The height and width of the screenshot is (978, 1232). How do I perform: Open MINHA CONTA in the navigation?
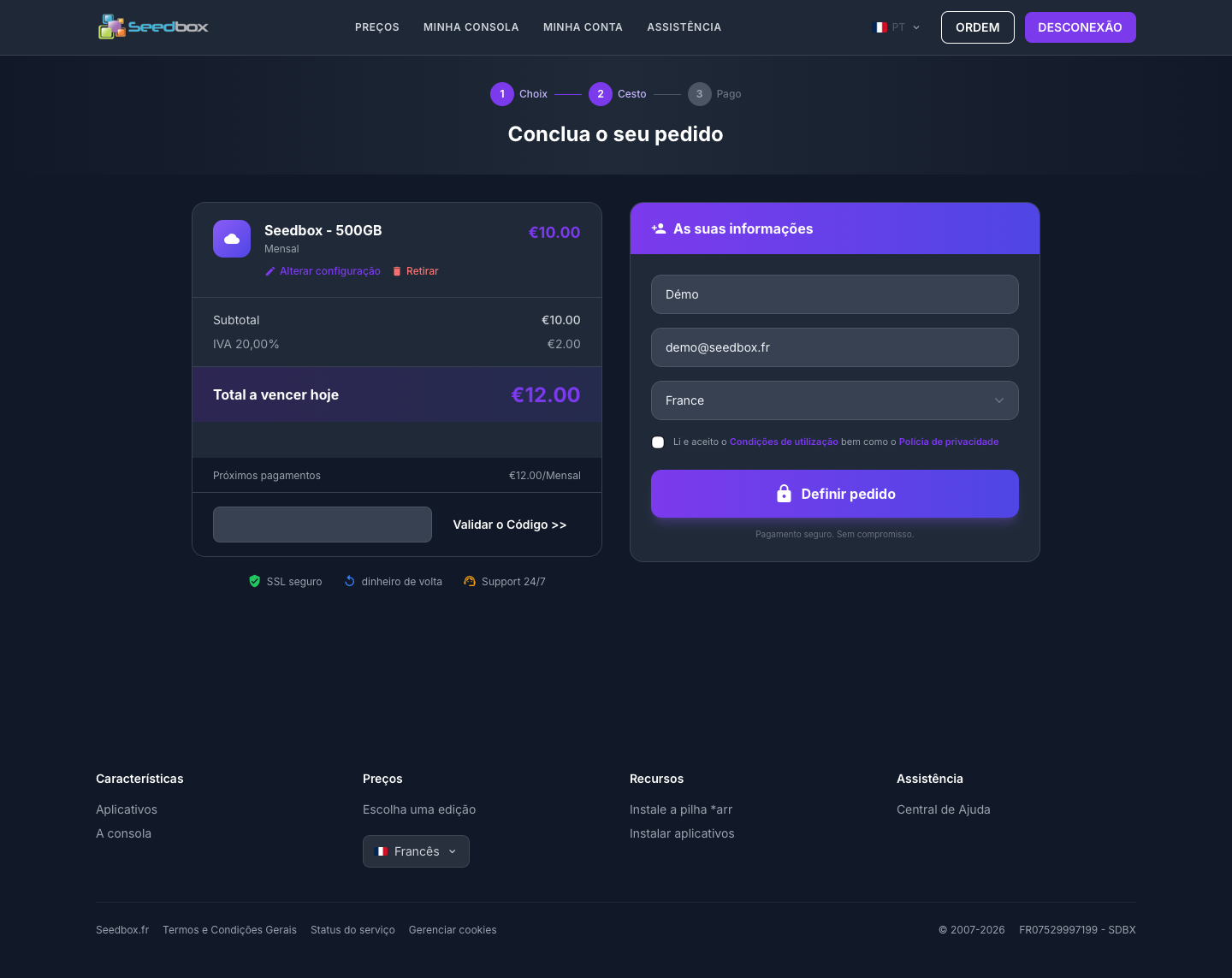[583, 27]
